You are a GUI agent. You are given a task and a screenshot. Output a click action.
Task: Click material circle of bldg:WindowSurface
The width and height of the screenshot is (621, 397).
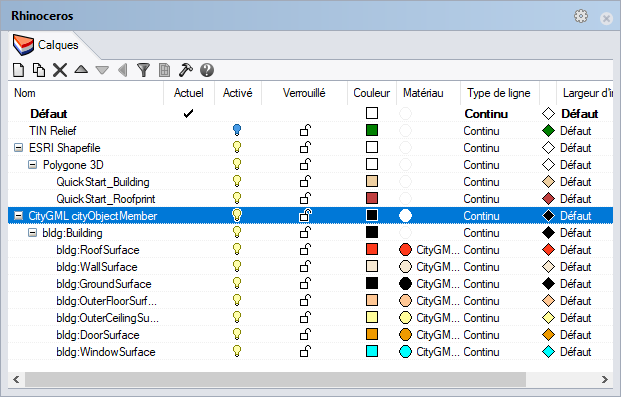405,351
